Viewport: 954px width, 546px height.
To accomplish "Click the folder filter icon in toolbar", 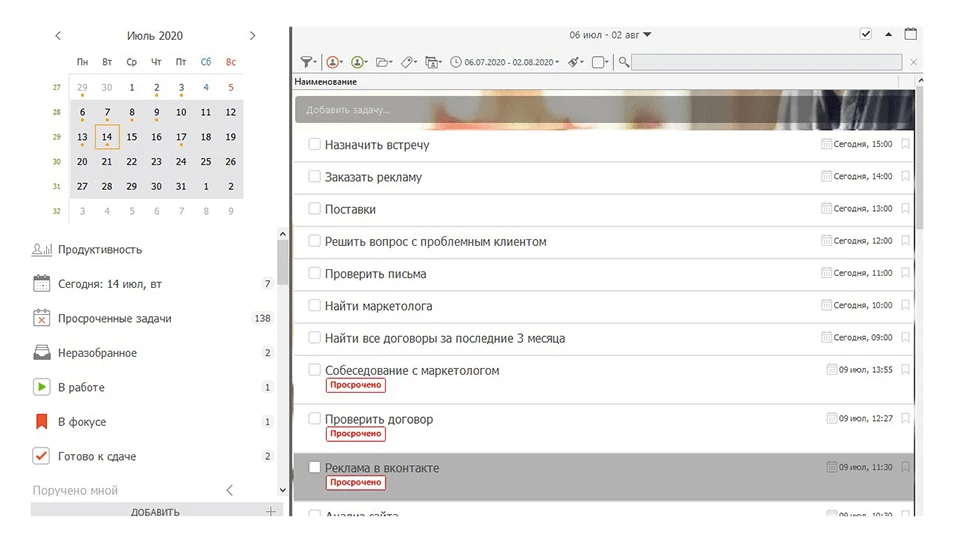I will pyautogui.click(x=383, y=62).
